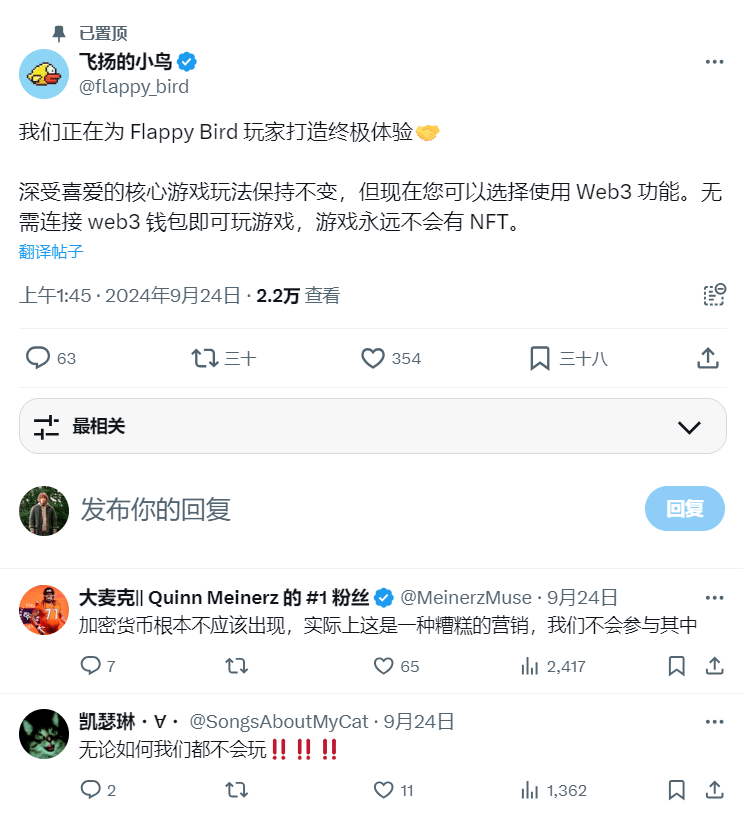Bookmark the SongsAboutMyCat reply
This screenshot has height=816, width=743.
click(x=676, y=790)
